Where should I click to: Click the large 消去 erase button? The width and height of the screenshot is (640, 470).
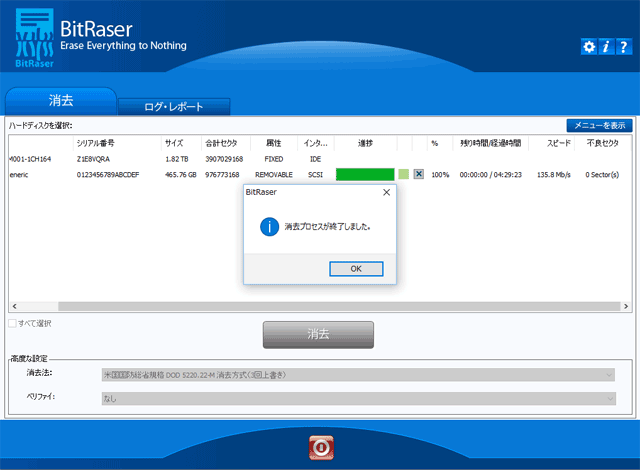[318, 335]
